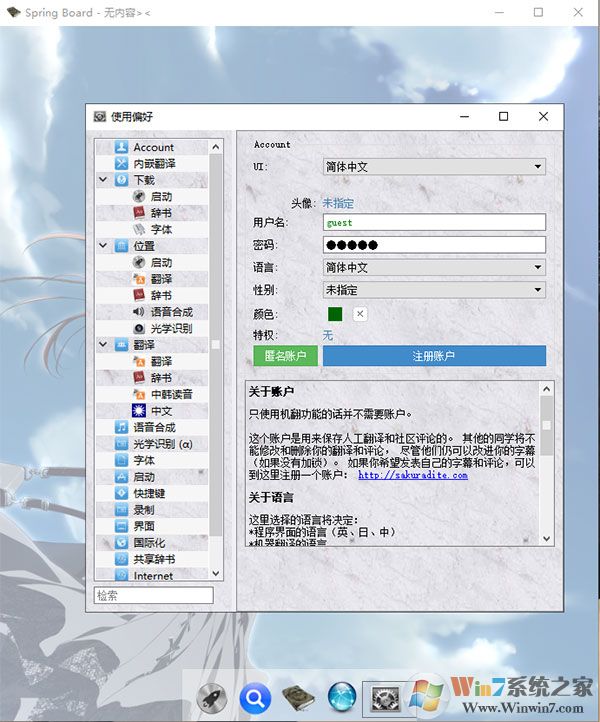Open the 性别 dropdown
The width and height of the screenshot is (600, 722).
tap(434, 290)
